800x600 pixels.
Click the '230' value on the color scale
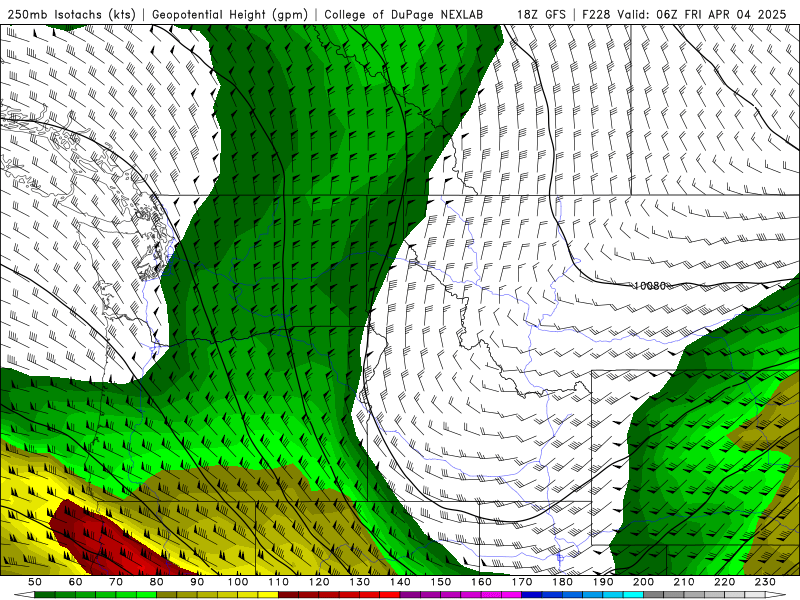pos(765,582)
